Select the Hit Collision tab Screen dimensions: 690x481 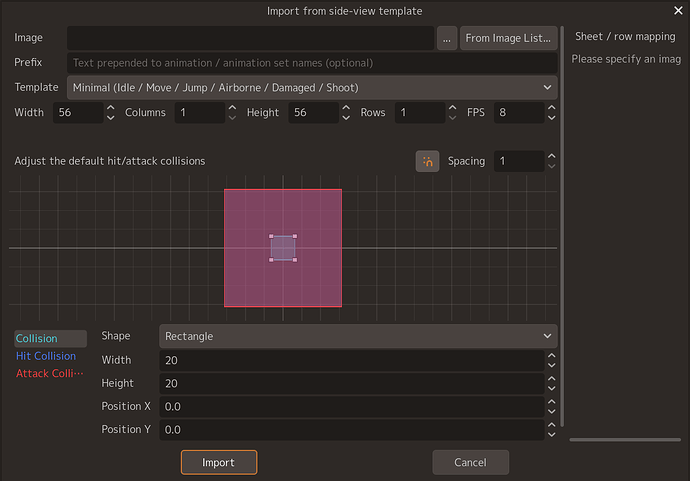click(46, 356)
